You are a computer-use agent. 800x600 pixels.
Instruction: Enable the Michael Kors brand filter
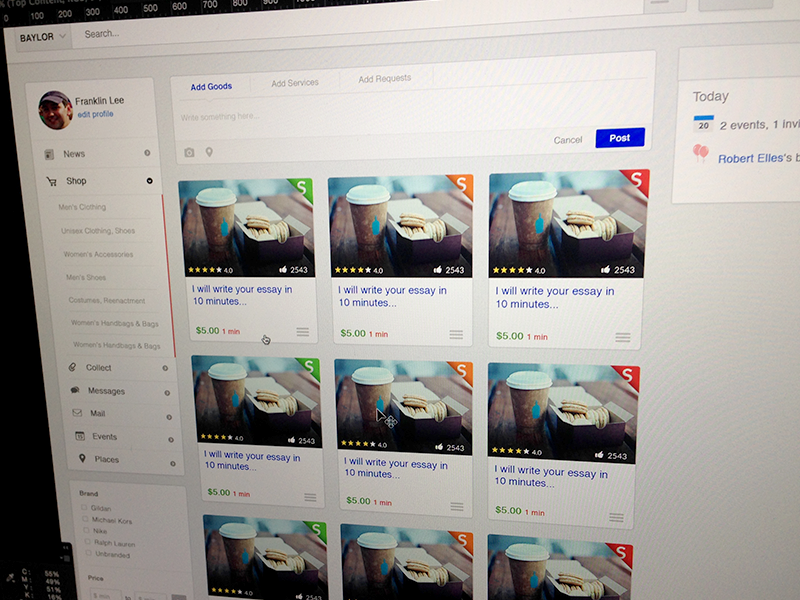point(86,518)
